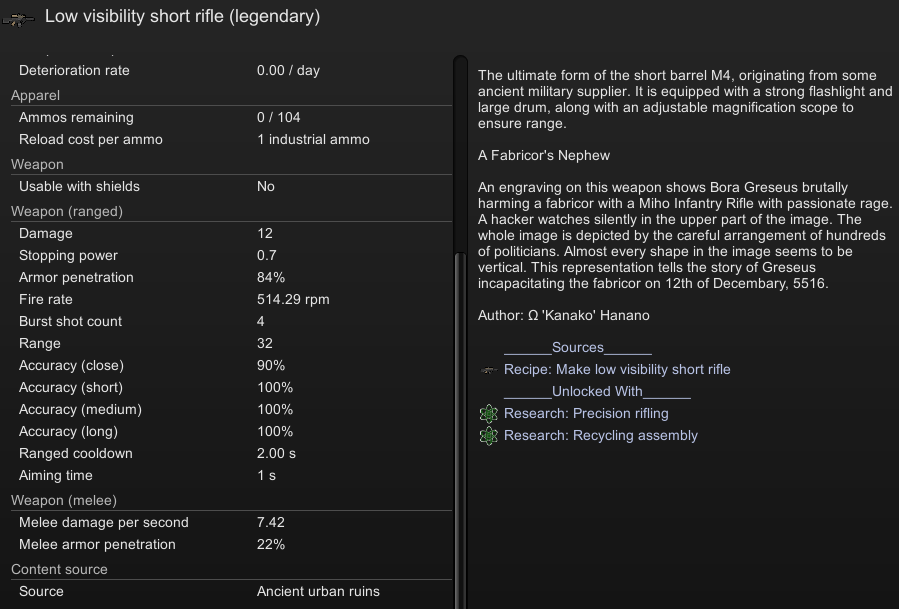The image size is (899, 609).
Task: Click the small rifle icon next to Recipe
Action: 488,370
